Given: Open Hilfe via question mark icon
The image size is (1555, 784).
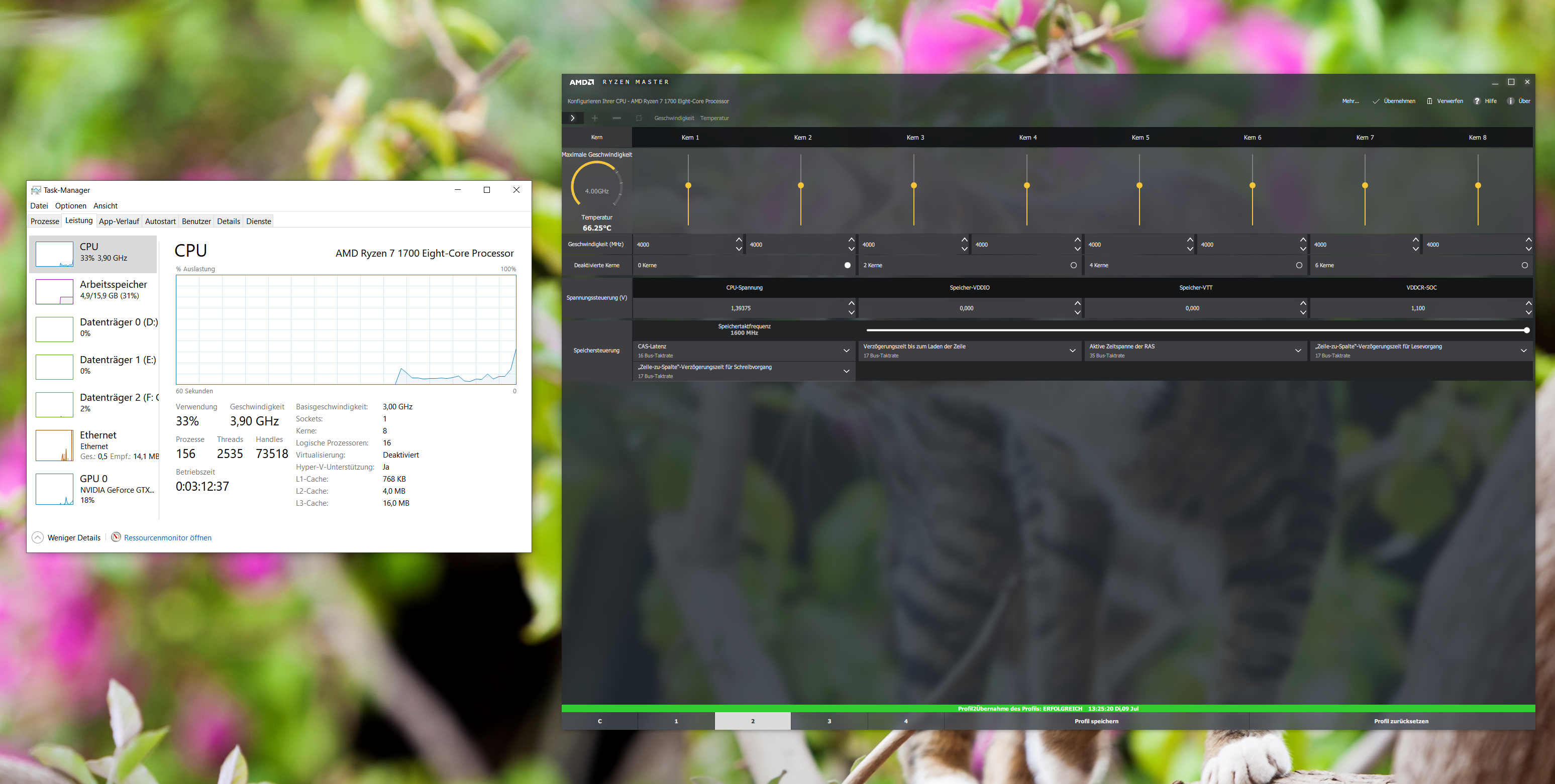Looking at the screenshot, I should (1477, 101).
